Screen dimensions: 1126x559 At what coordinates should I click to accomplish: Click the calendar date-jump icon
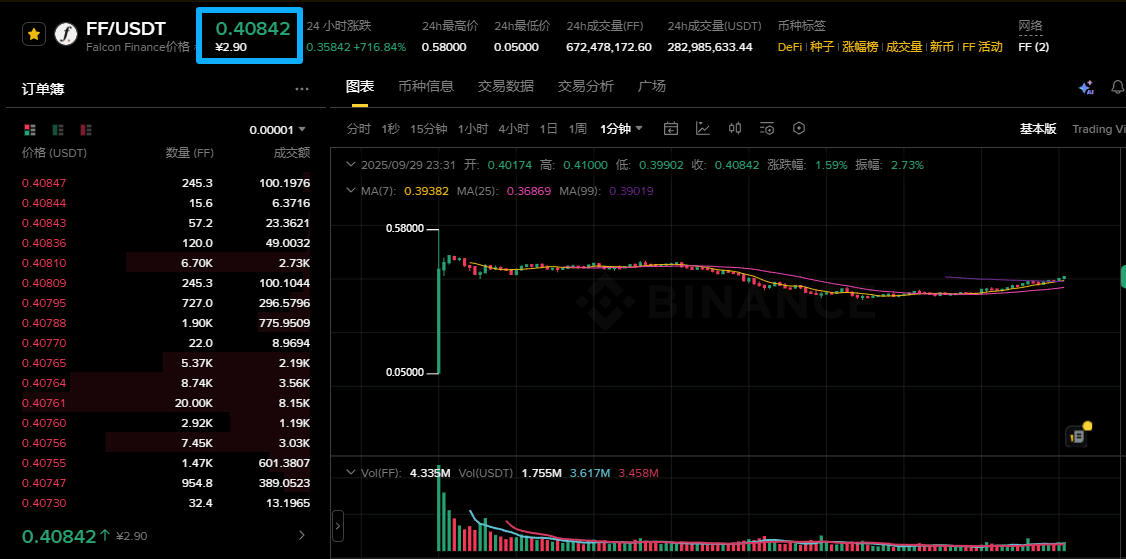671,128
